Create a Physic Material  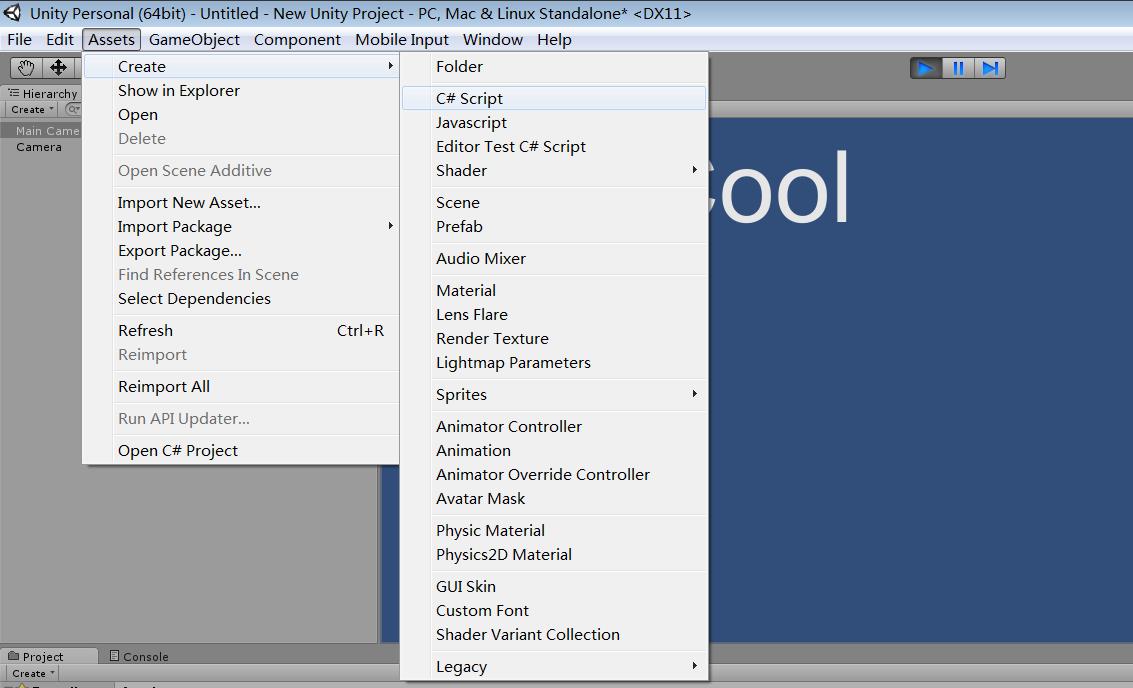click(x=553, y=530)
